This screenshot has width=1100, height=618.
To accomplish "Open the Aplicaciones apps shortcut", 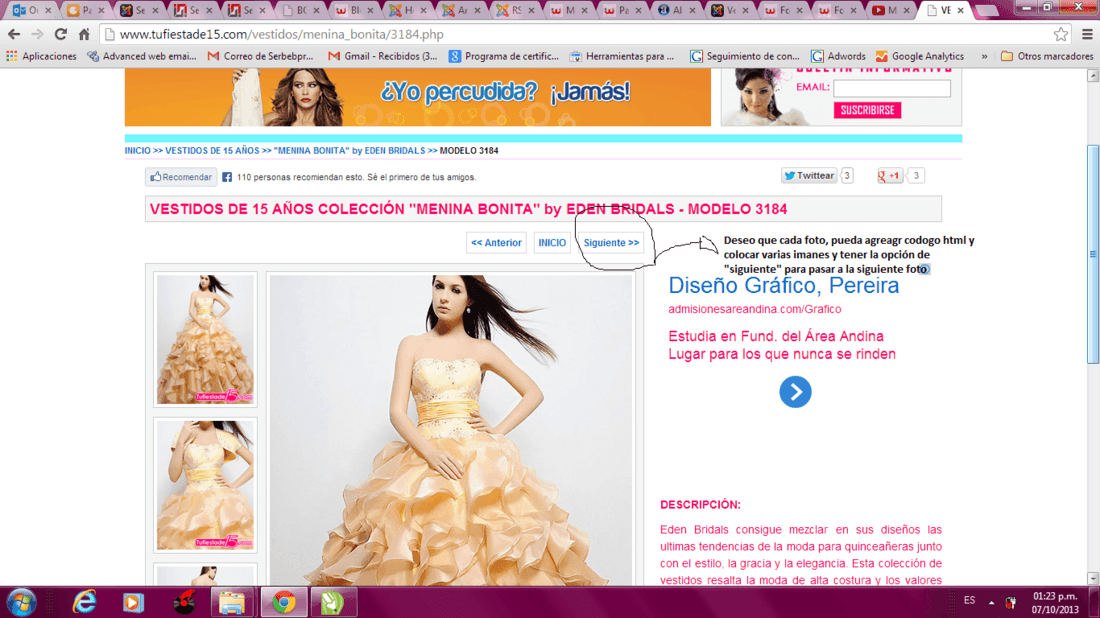I will 41,56.
